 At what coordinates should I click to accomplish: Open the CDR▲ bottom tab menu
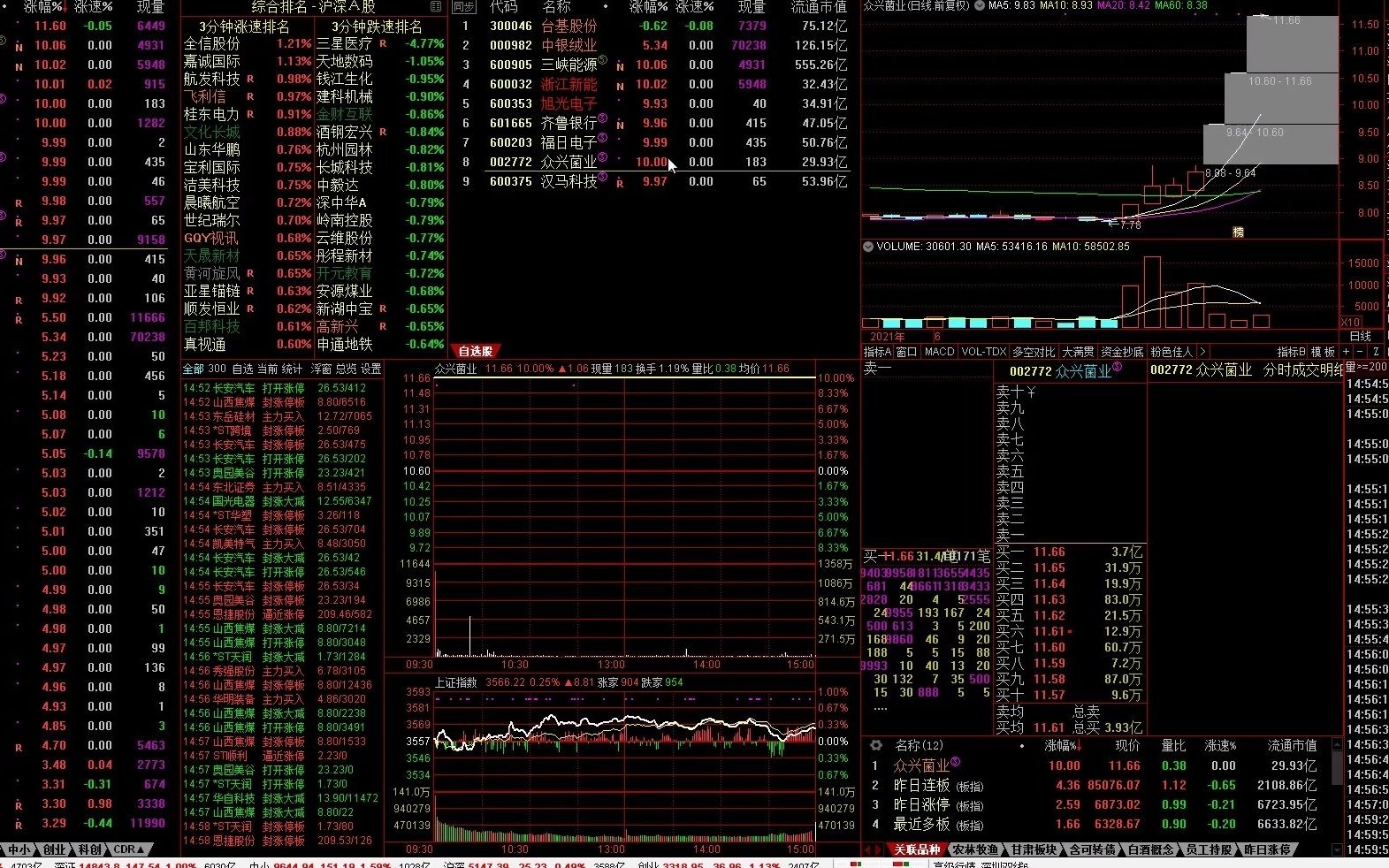tap(129, 849)
